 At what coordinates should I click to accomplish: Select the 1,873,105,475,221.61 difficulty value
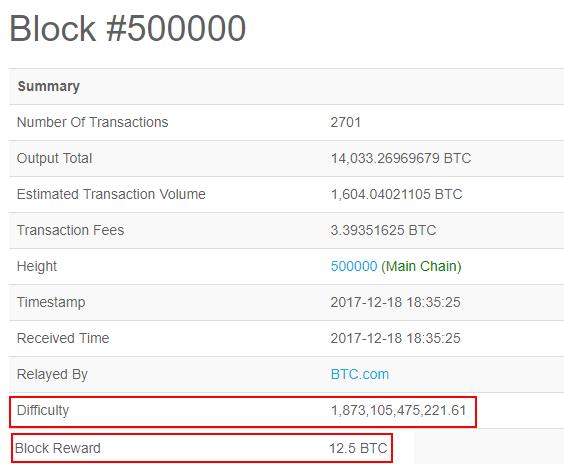(398, 410)
